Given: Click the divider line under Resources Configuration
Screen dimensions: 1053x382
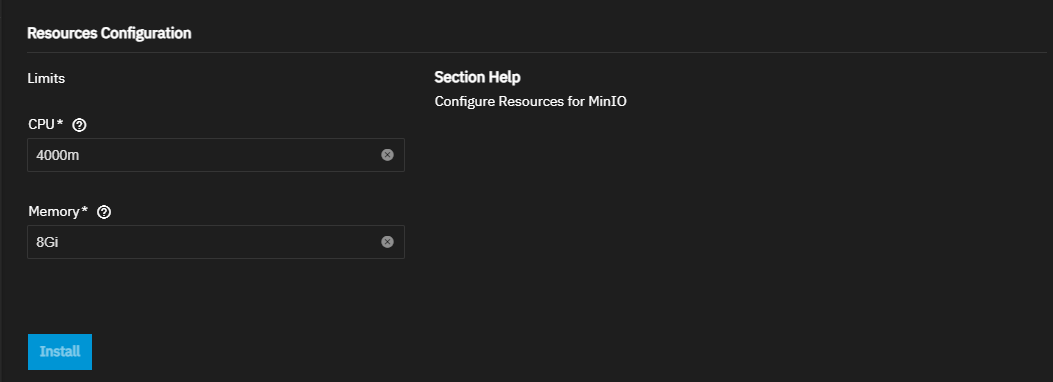Looking at the screenshot, I should click(x=537, y=52).
